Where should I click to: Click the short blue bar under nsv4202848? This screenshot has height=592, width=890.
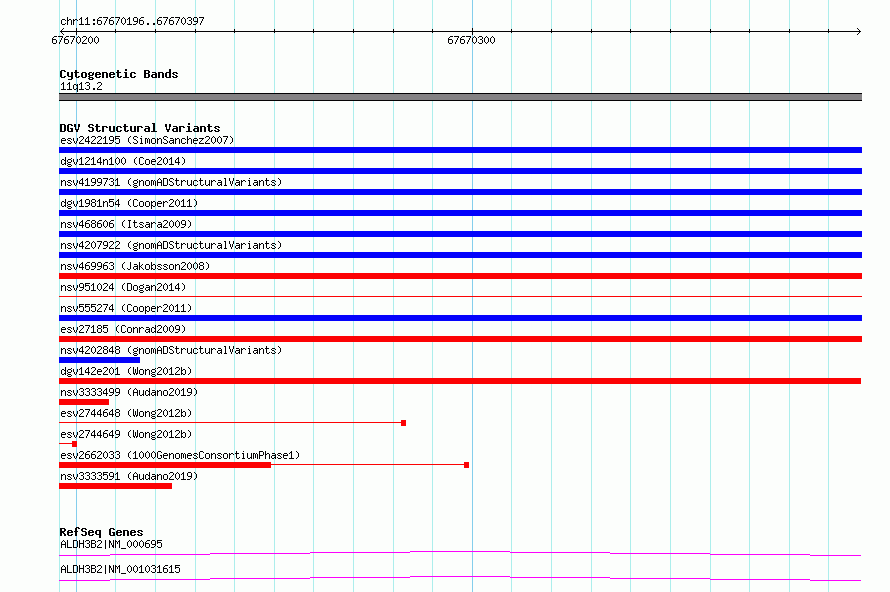pos(99,360)
